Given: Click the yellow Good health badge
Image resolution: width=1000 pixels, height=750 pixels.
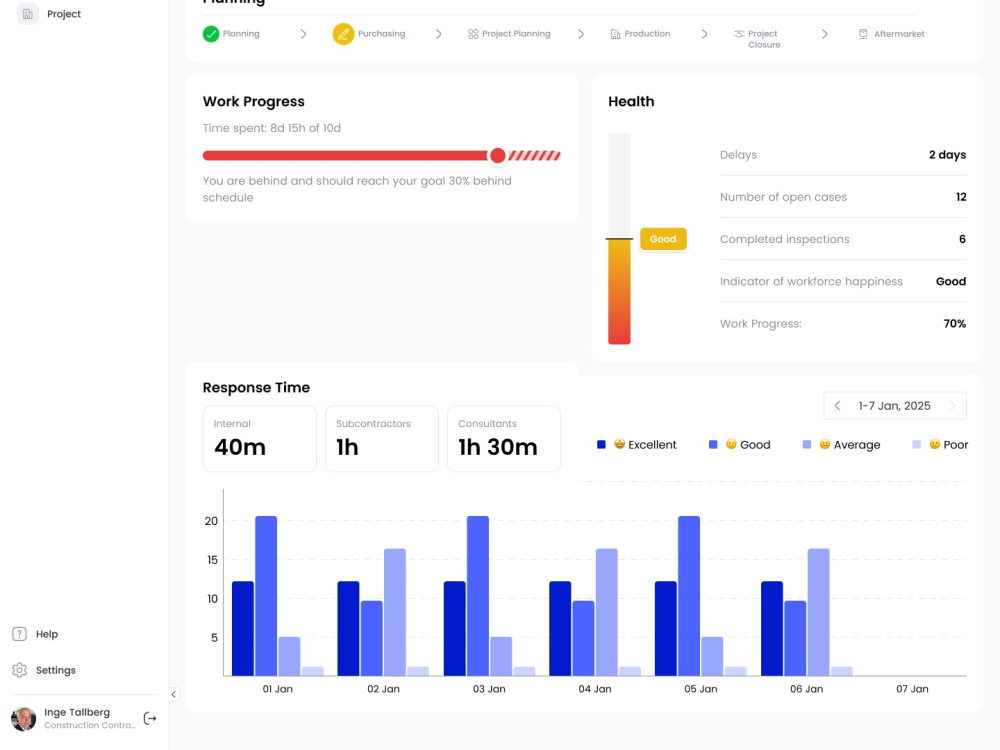Looking at the screenshot, I should 663,239.
